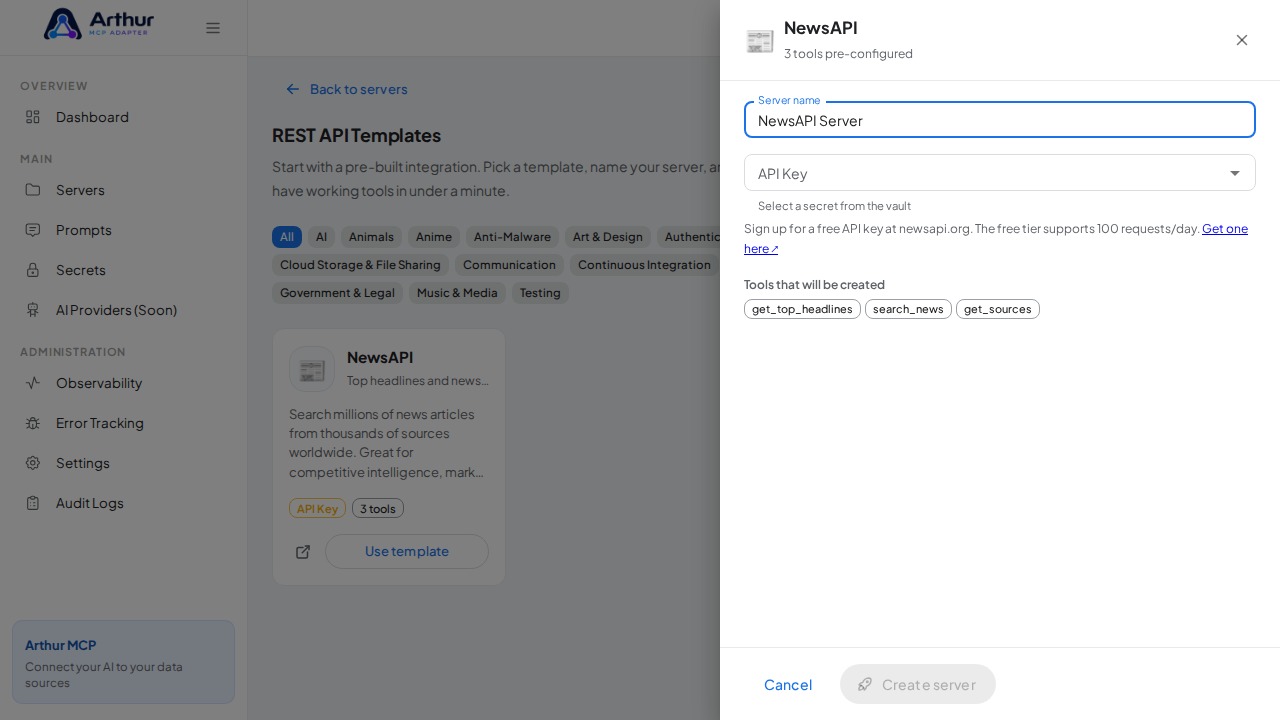Viewport: 1280px width, 720px height.
Task: Toggle the sidebar hamburger menu icon
Action: coord(213,28)
